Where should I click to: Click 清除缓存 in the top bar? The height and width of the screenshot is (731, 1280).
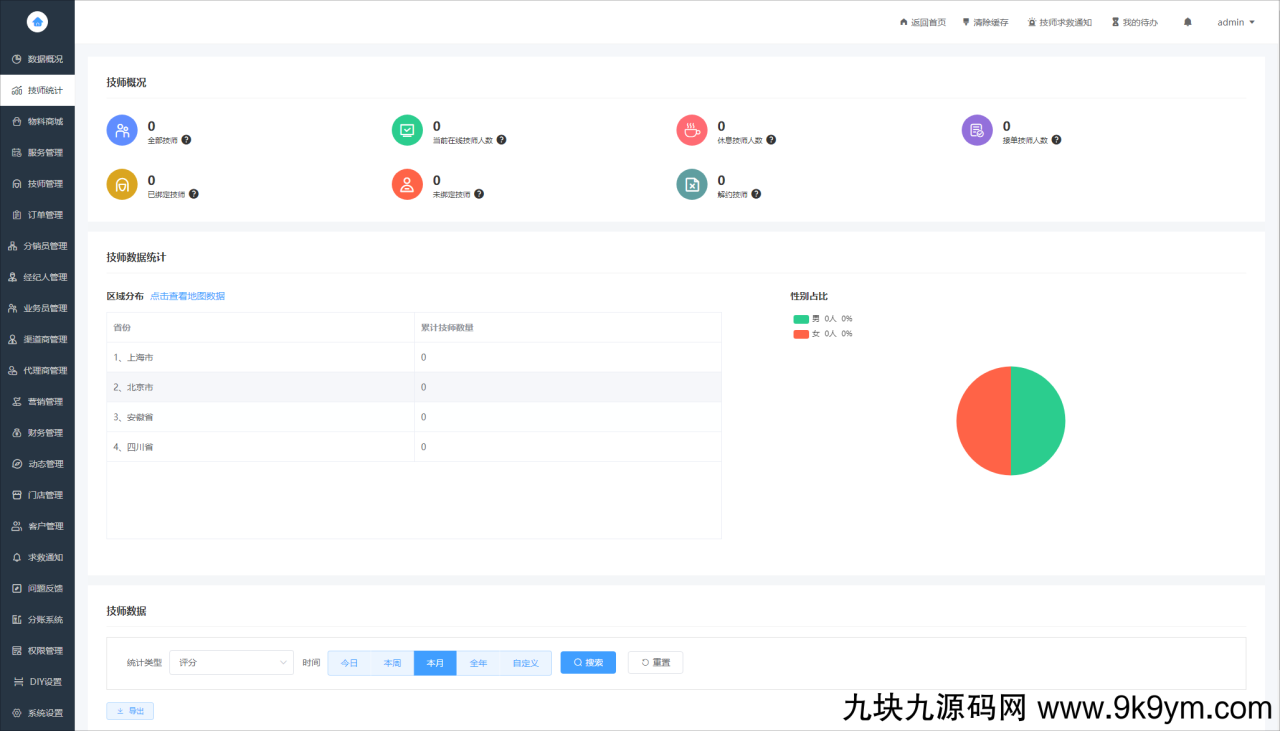(x=985, y=22)
